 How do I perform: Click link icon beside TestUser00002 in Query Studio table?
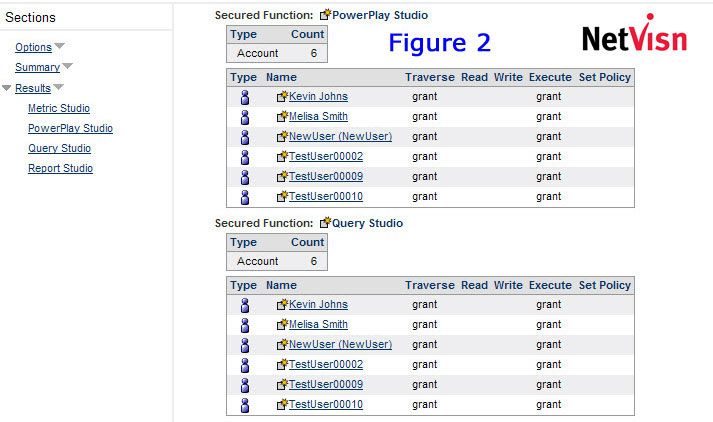[x=282, y=364]
